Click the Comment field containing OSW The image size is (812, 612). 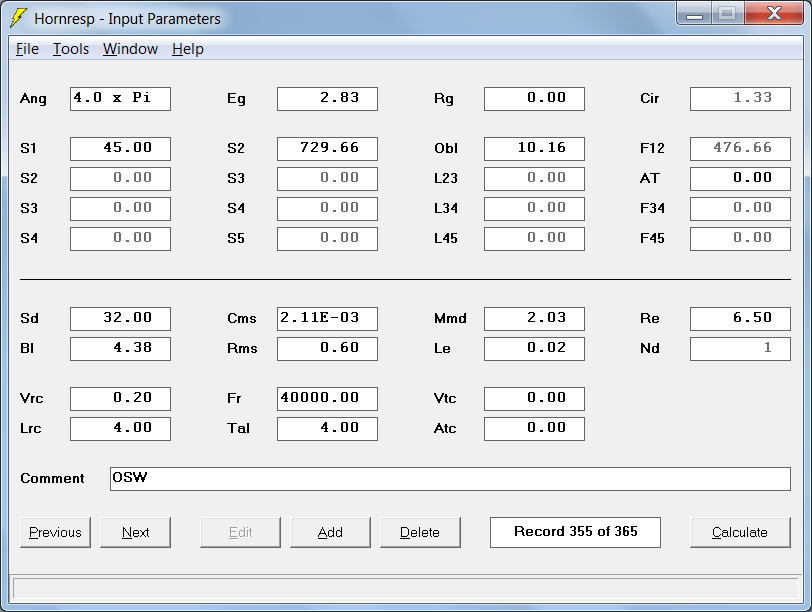pyautogui.click(x=450, y=478)
